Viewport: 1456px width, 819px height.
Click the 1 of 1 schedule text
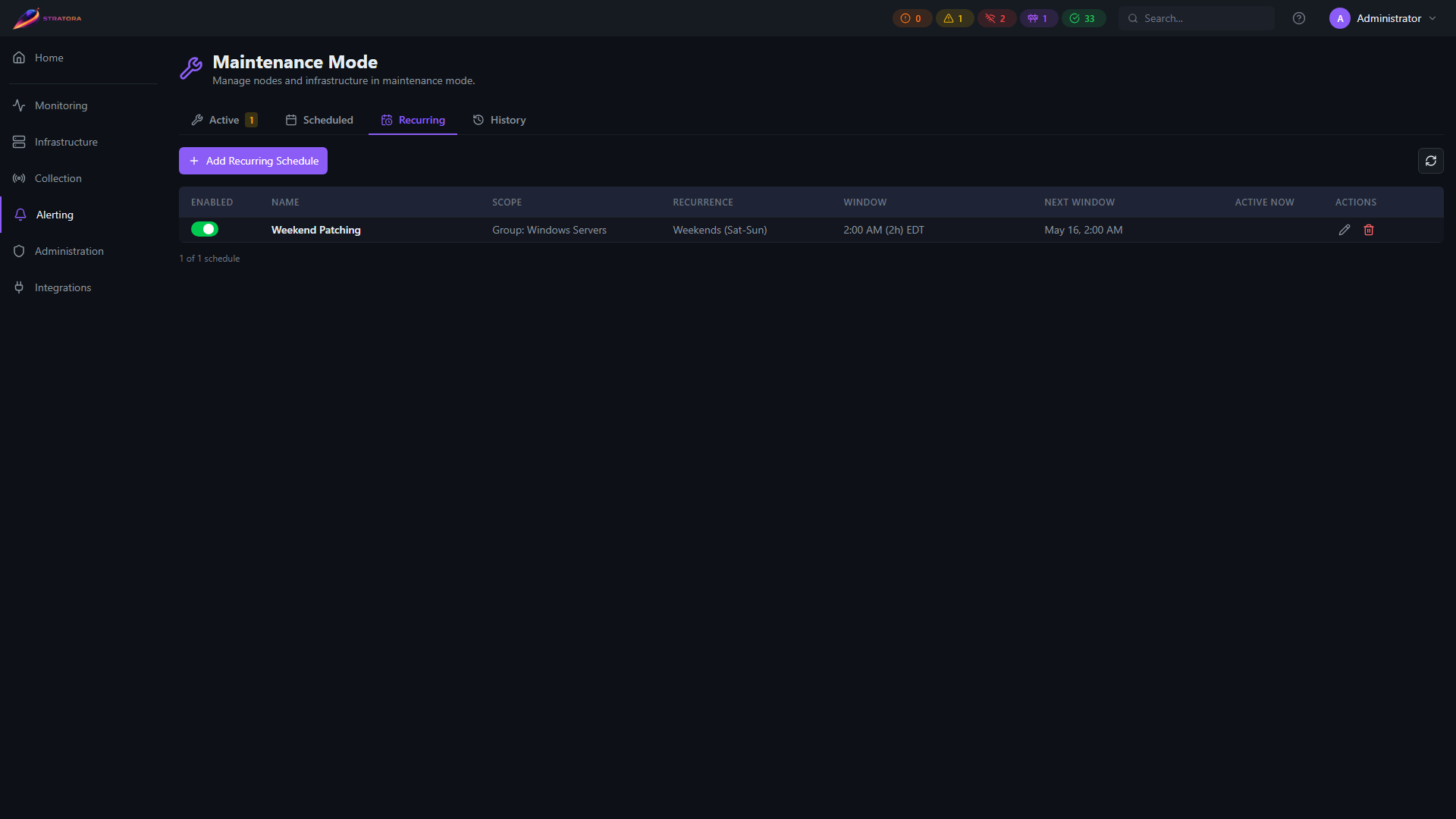(209, 259)
